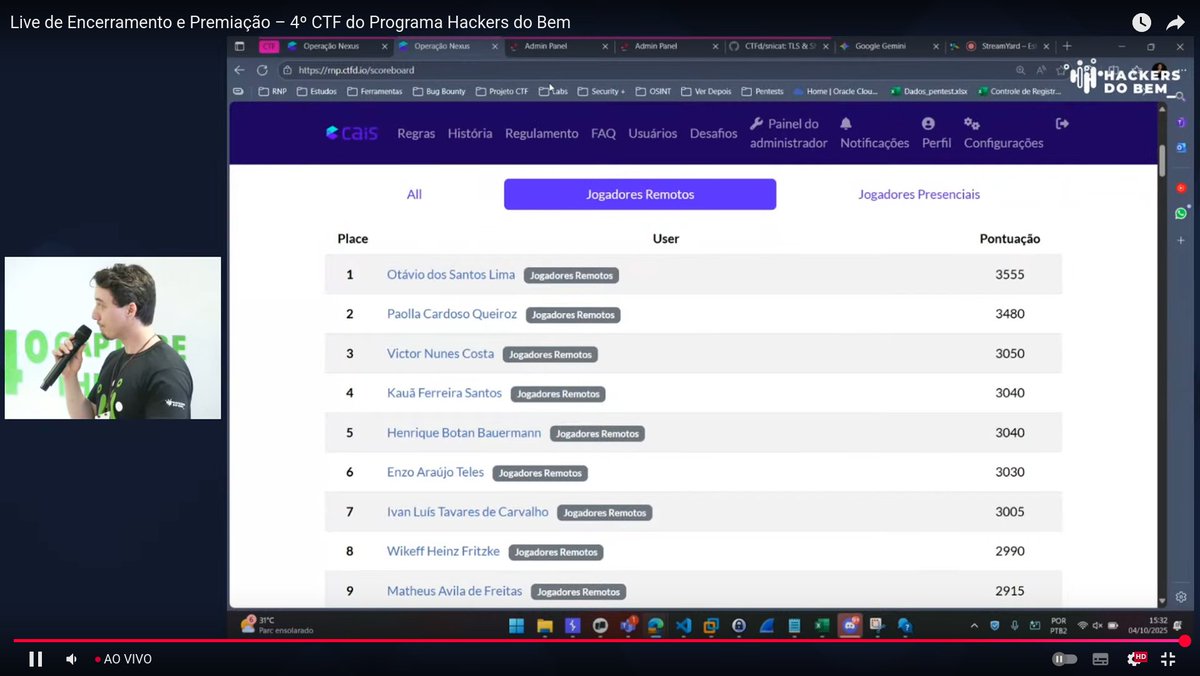
Task: Toggle the live stream mute button
Action: pos(70,659)
